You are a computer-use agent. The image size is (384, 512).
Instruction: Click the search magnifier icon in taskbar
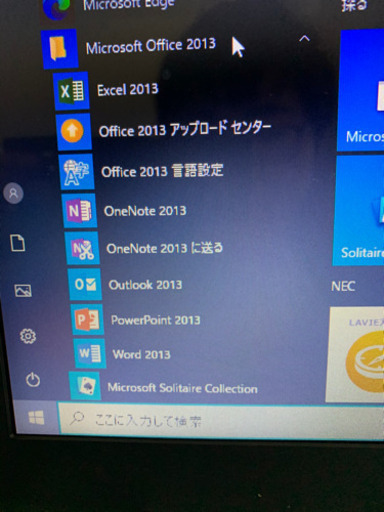click(77, 418)
